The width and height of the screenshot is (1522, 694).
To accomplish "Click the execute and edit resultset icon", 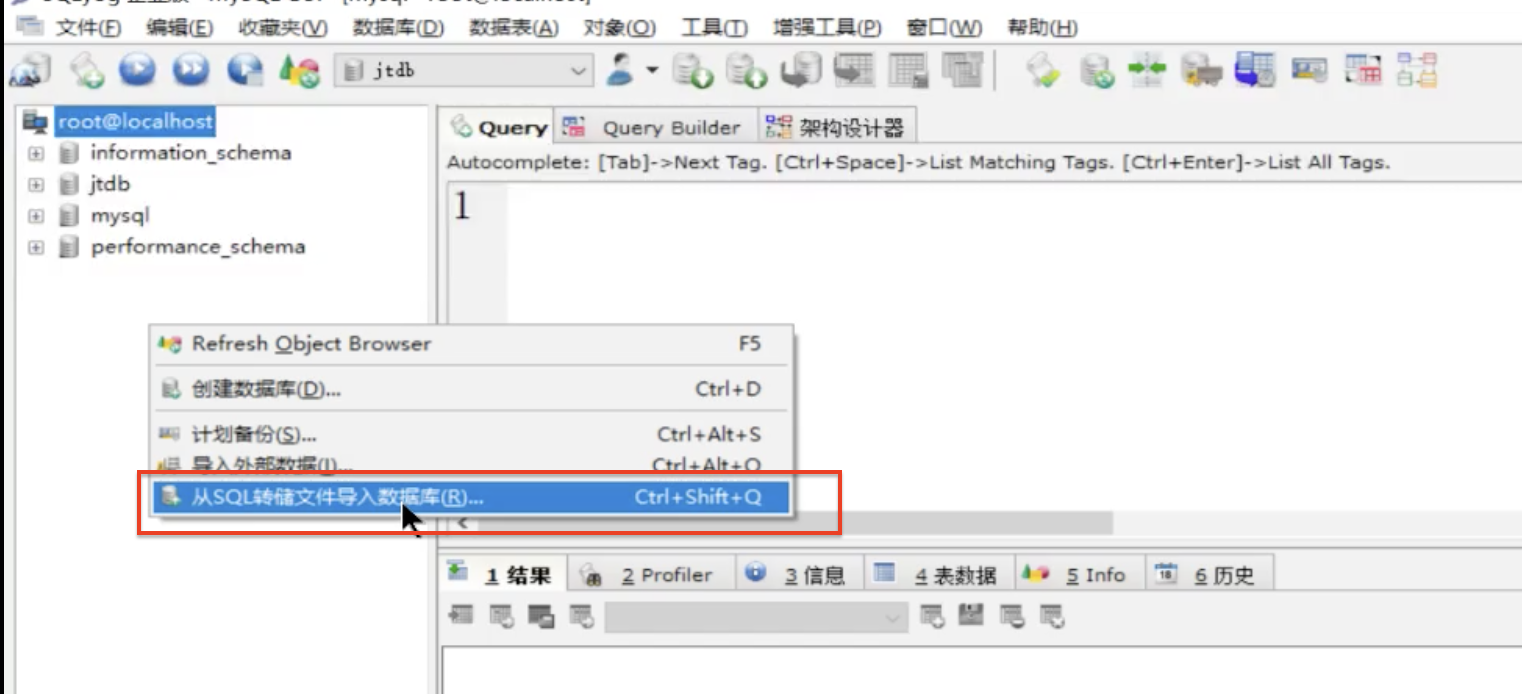I will pos(245,71).
